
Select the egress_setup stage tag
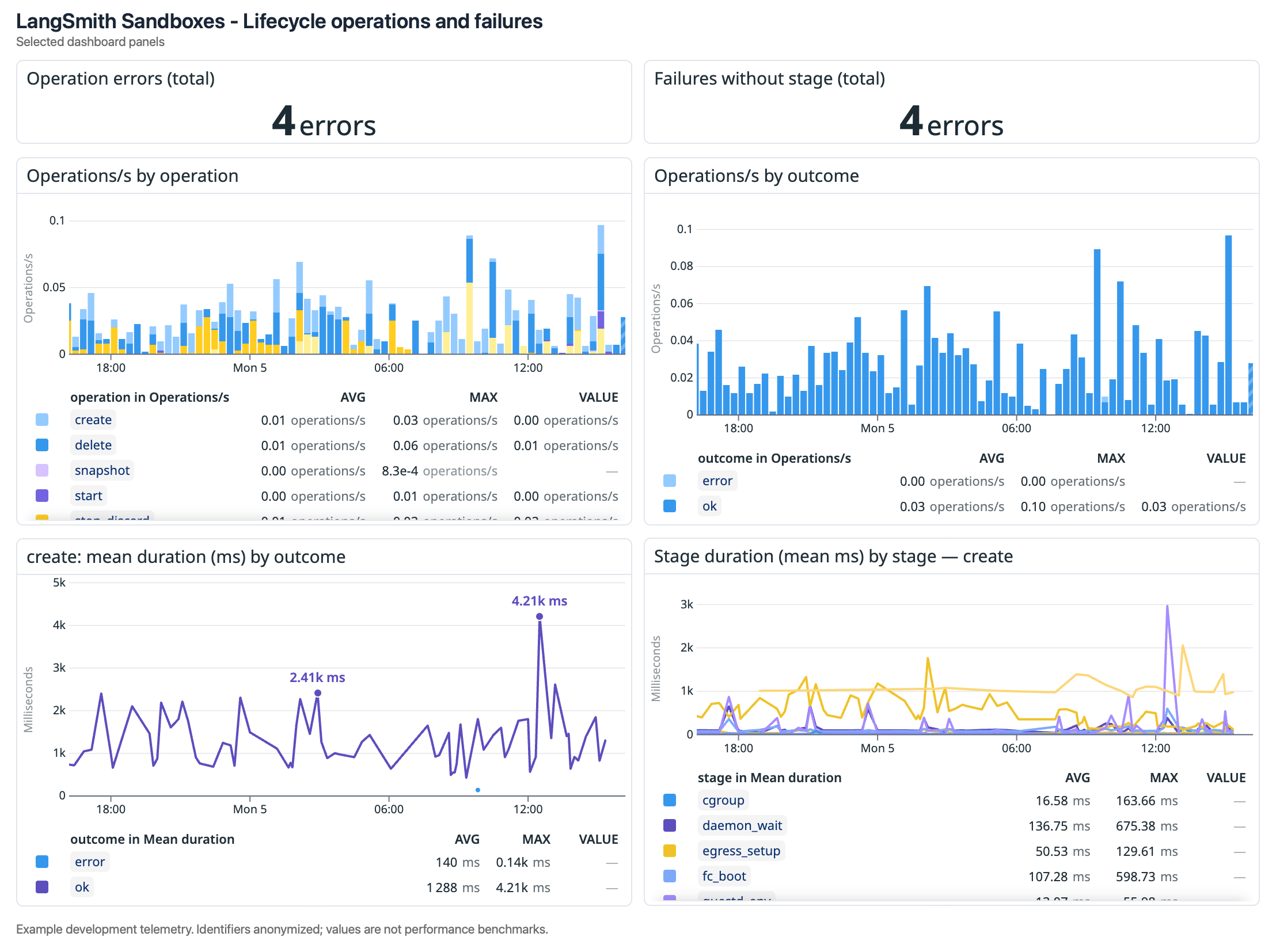pos(741,851)
